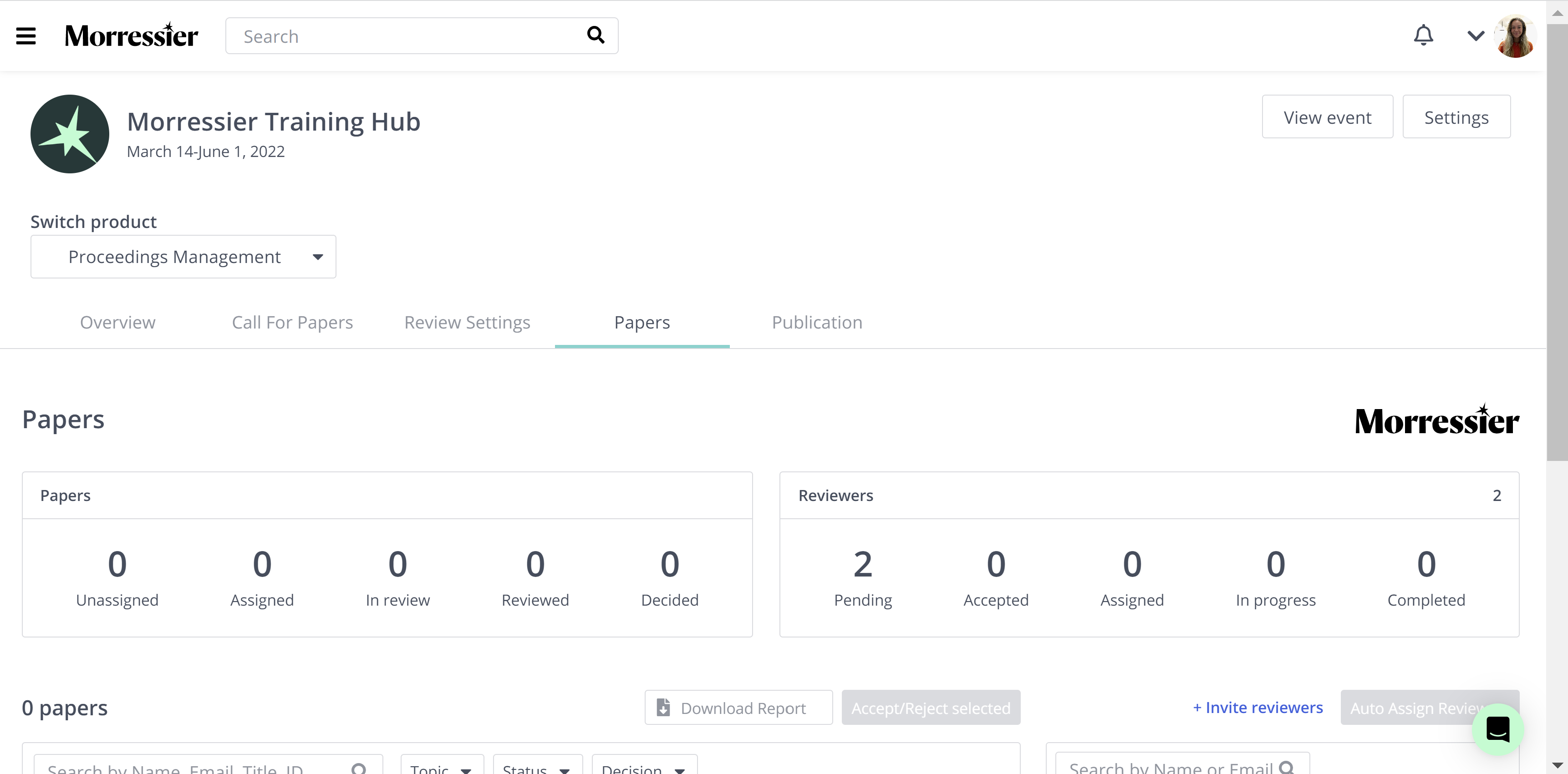Click the search magnifier icon in header
This screenshot has width=1568, height=774.
[596, 35]
